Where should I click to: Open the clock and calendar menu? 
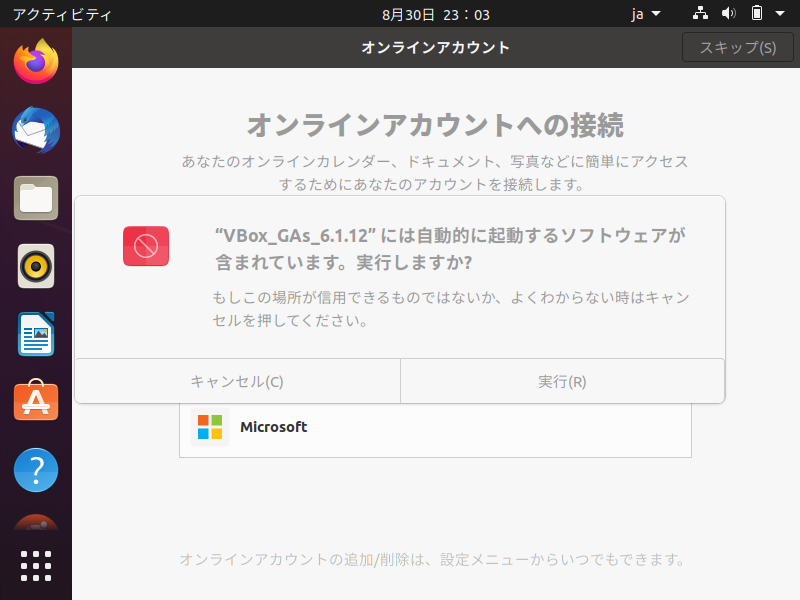pyautogui.click(x=436, y=14)
